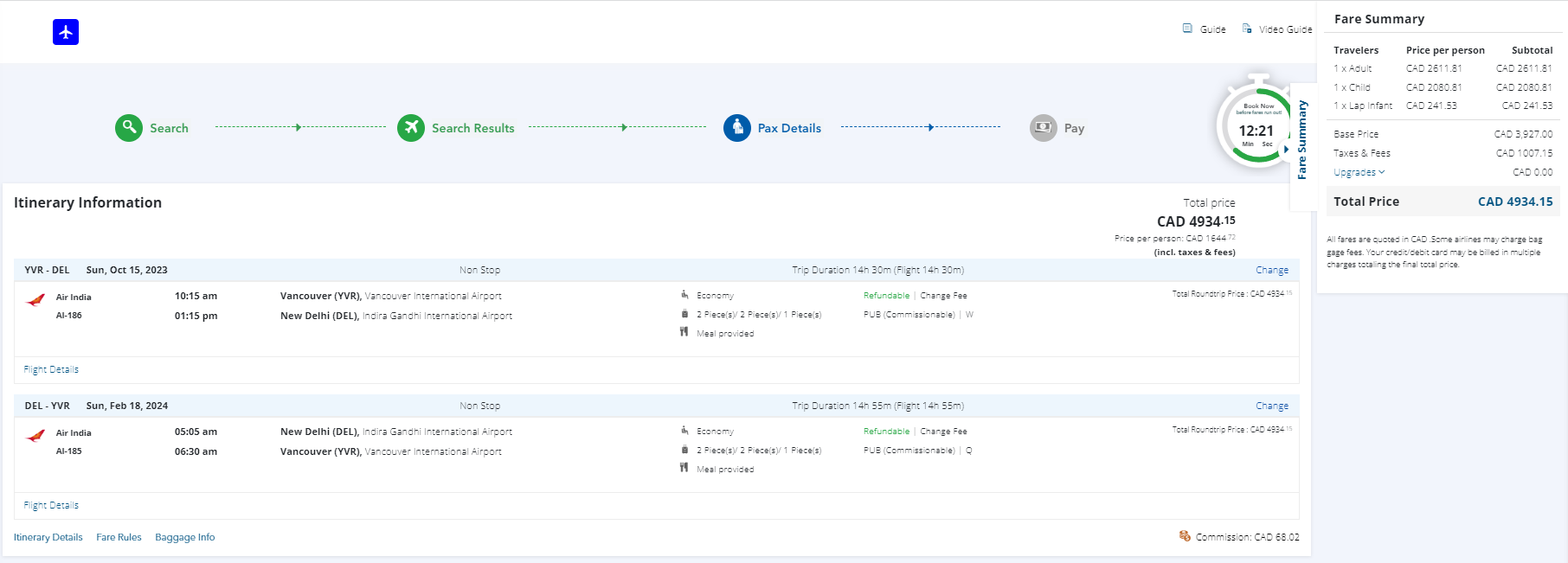The image size is (1568, 563).
Task: Click the Air India logo for AI-185
Action: coord(35,437)
